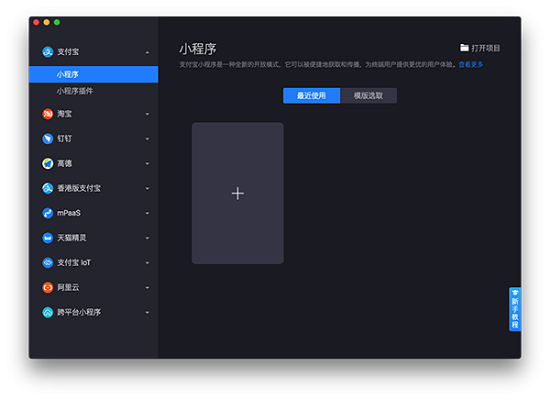The width and height of the screenshot is (550, 400).
Task: Expand the 香港版支付宝 section arrow
Action: 147,188
